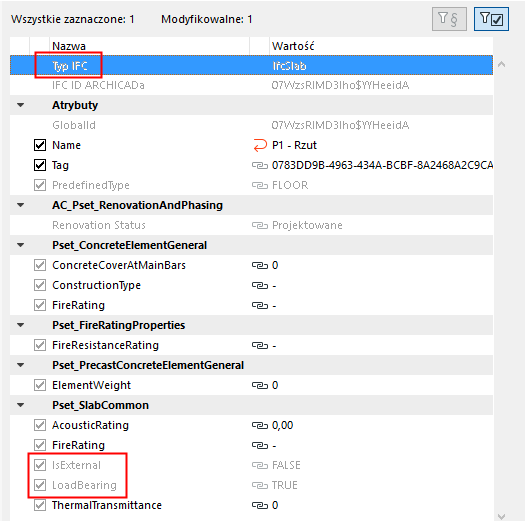The width and height of the screenshot is (525, 521).
Task: Uncheck the Name attribute checkbox
Action: 40,145
